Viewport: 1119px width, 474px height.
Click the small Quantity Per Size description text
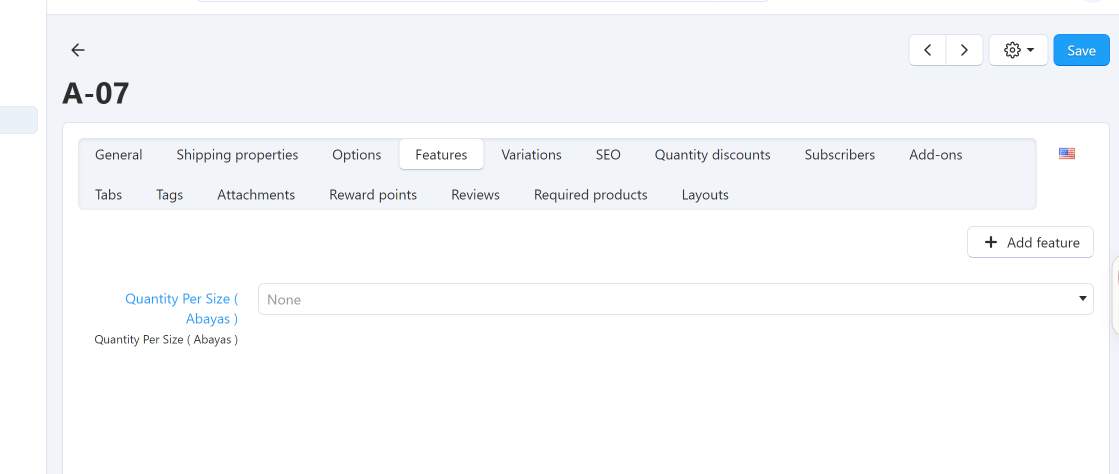tap(166, 341)
